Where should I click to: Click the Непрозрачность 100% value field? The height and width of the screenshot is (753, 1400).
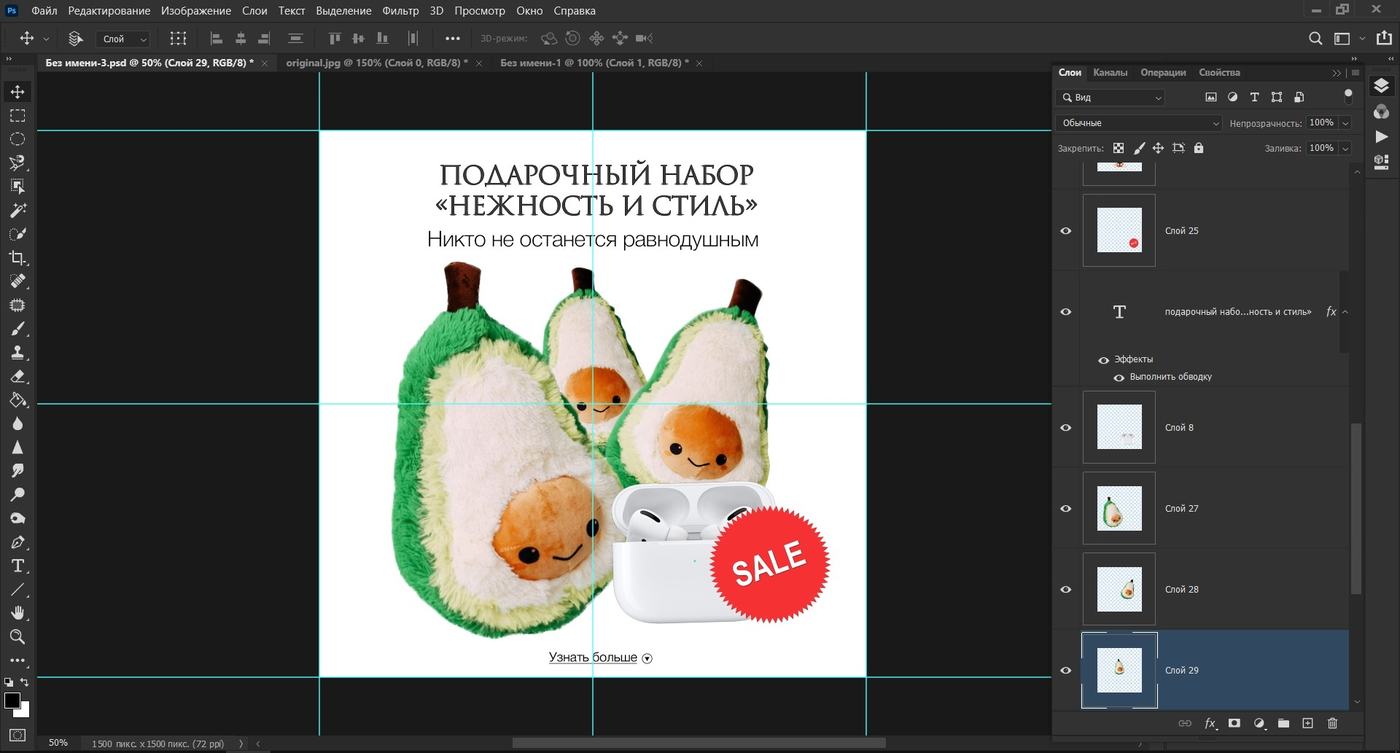coord(1321,123)
